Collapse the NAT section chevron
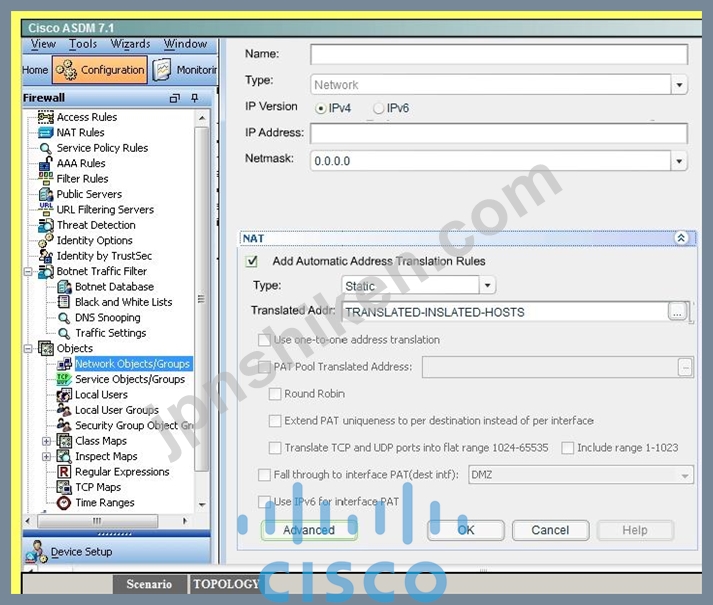 681,238
